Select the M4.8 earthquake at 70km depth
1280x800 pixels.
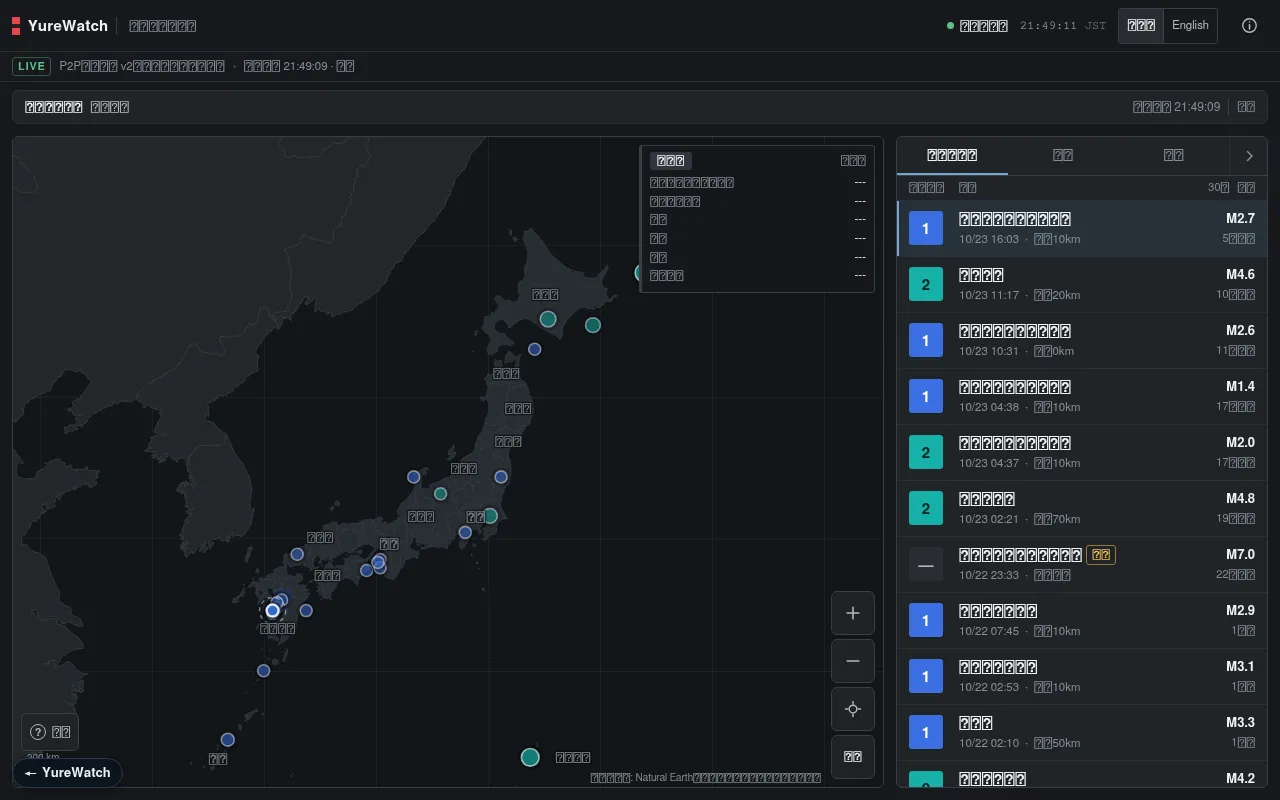1082,509
